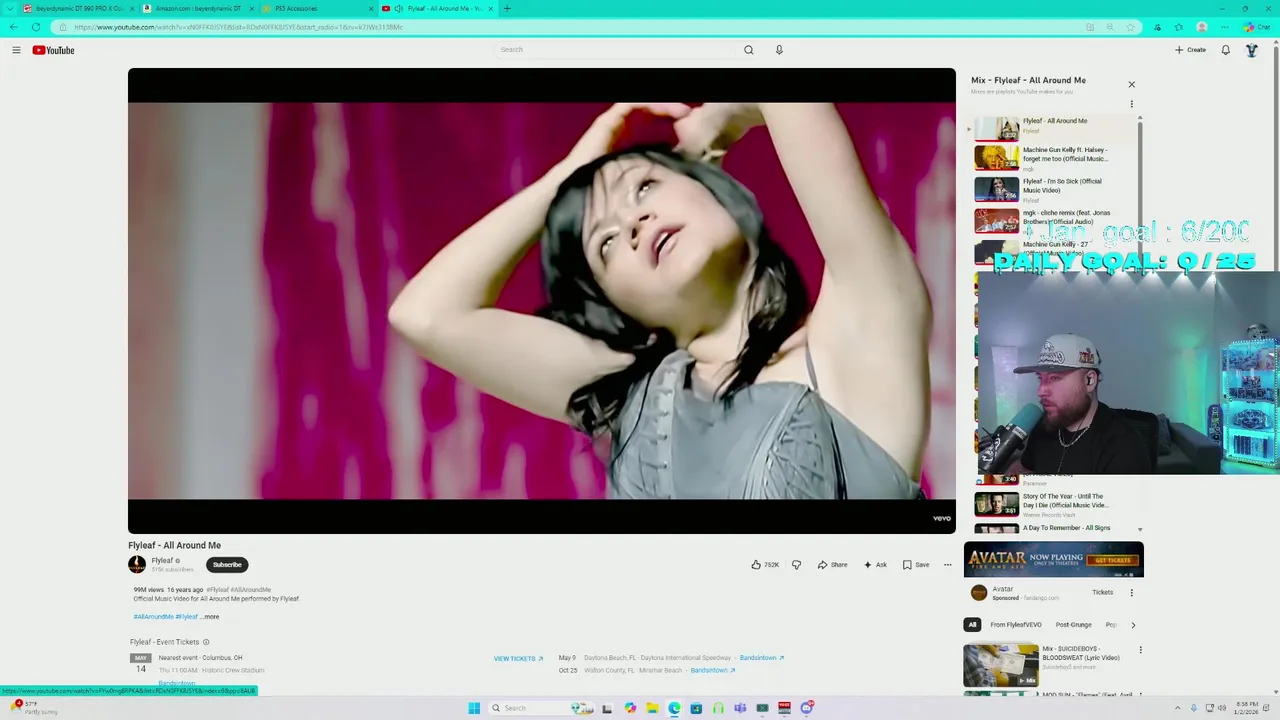1280x720 pixels.
Task: Dislike the video with the thumbs-down button
Action: click(796, 565)
